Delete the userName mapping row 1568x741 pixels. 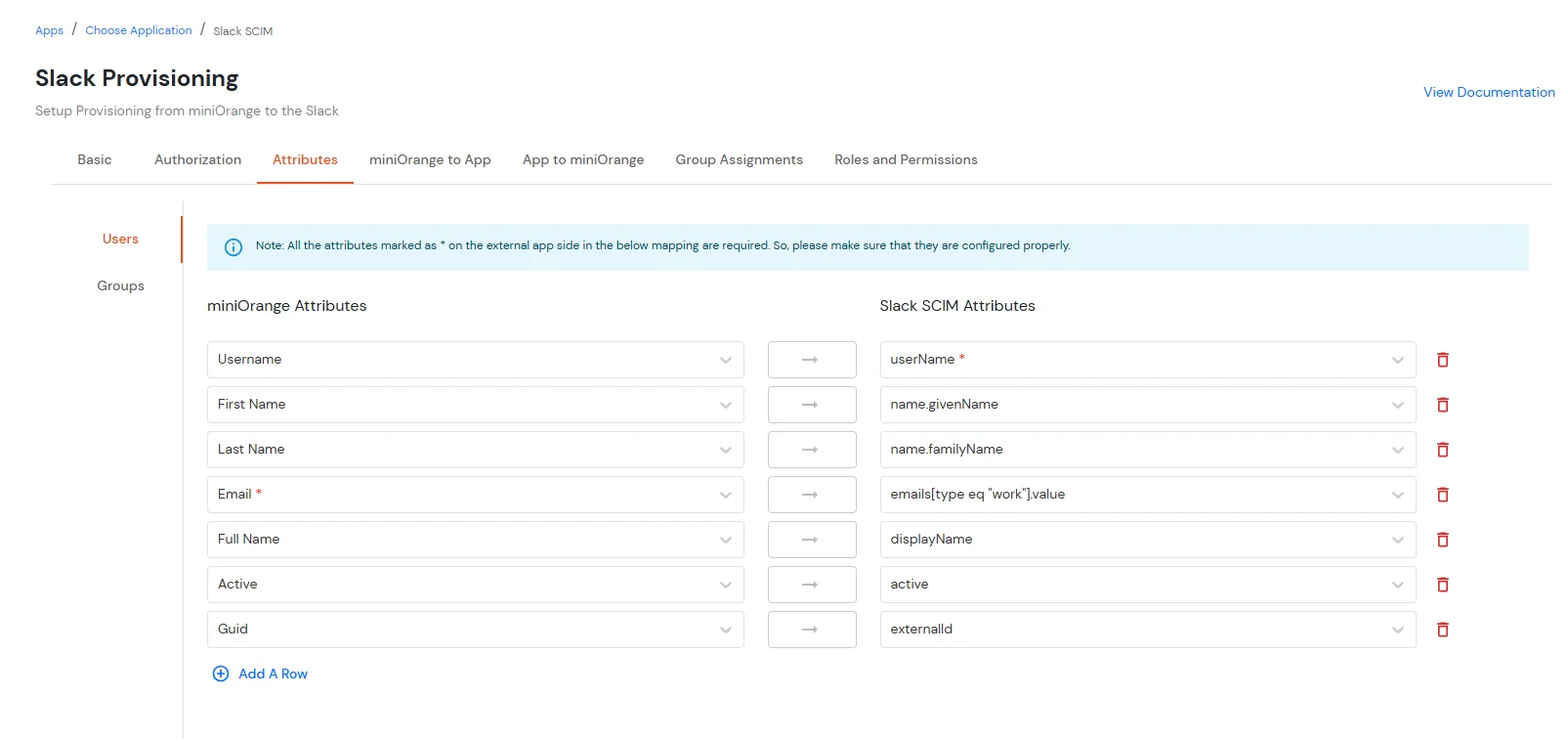1442,360
